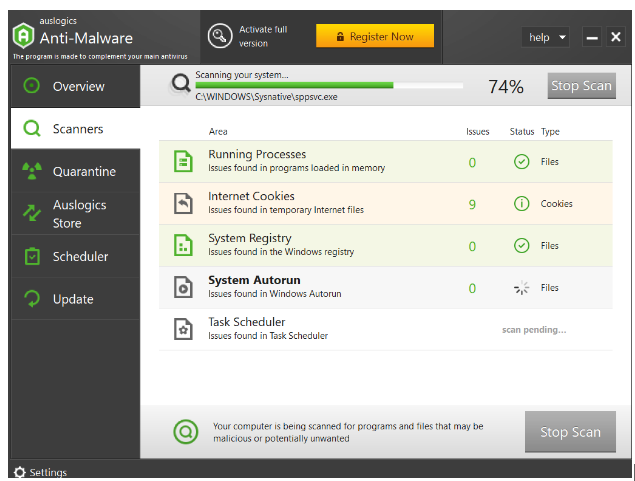The width and height of the screenshot is (635, 481).
Task: Click the bottom Stop Scan button
Action: 570,432
